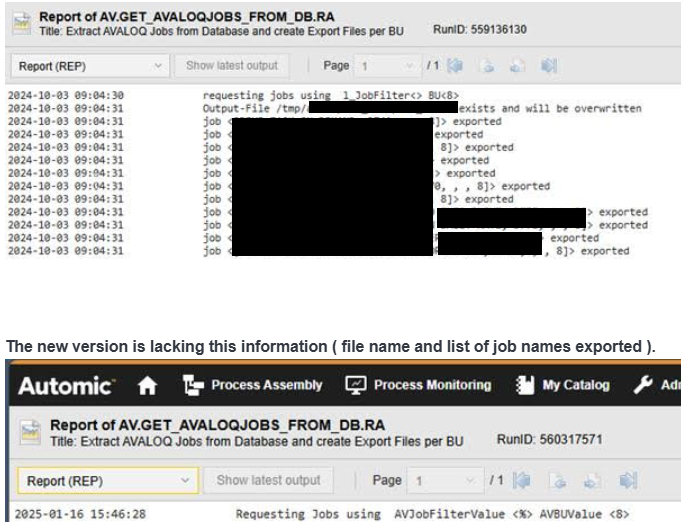This screenshot has width=681, height=522.
Task: Click Show latest output in RunID 560317571 report
Action: coord(268,480)
